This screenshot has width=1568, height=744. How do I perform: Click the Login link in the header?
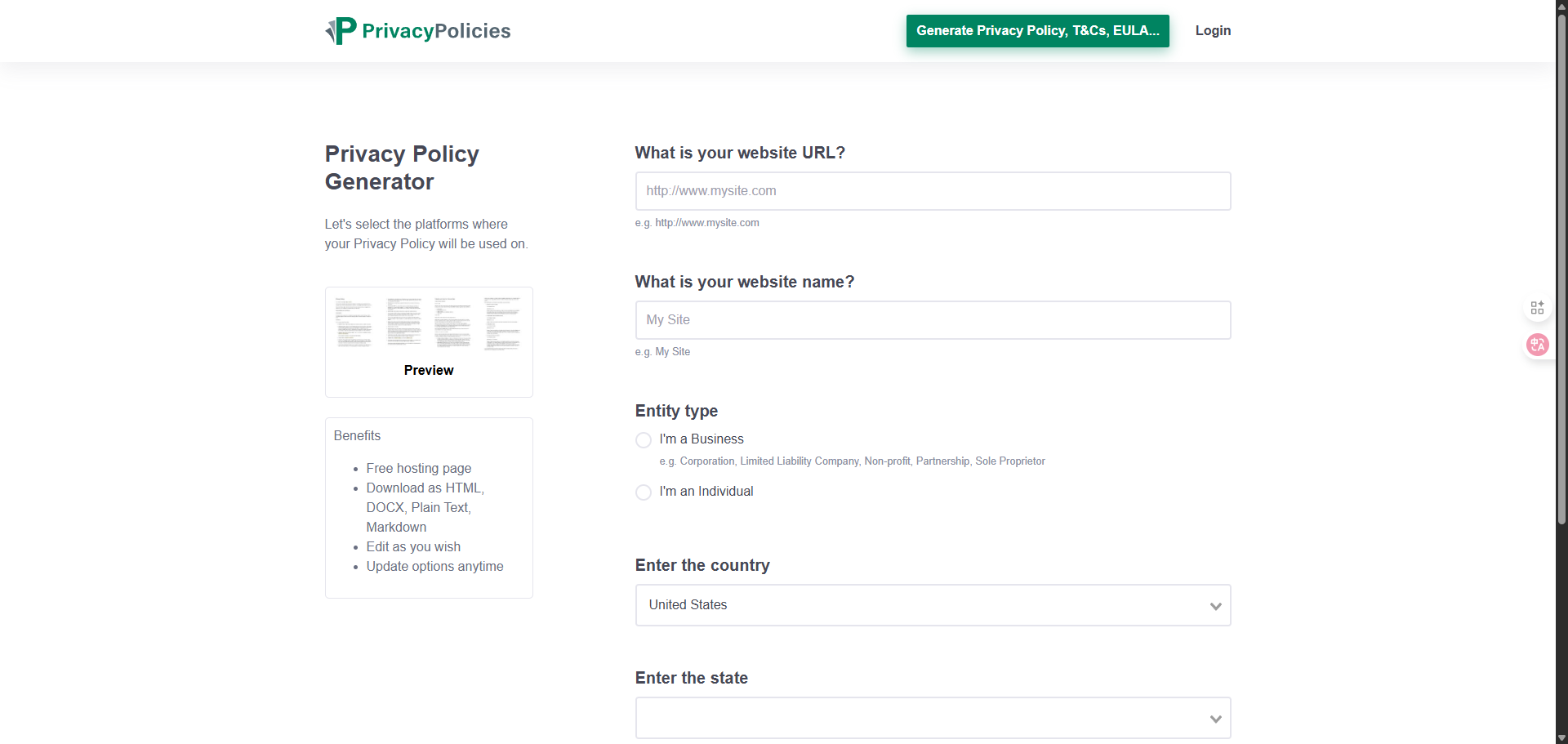point(1213,30)
